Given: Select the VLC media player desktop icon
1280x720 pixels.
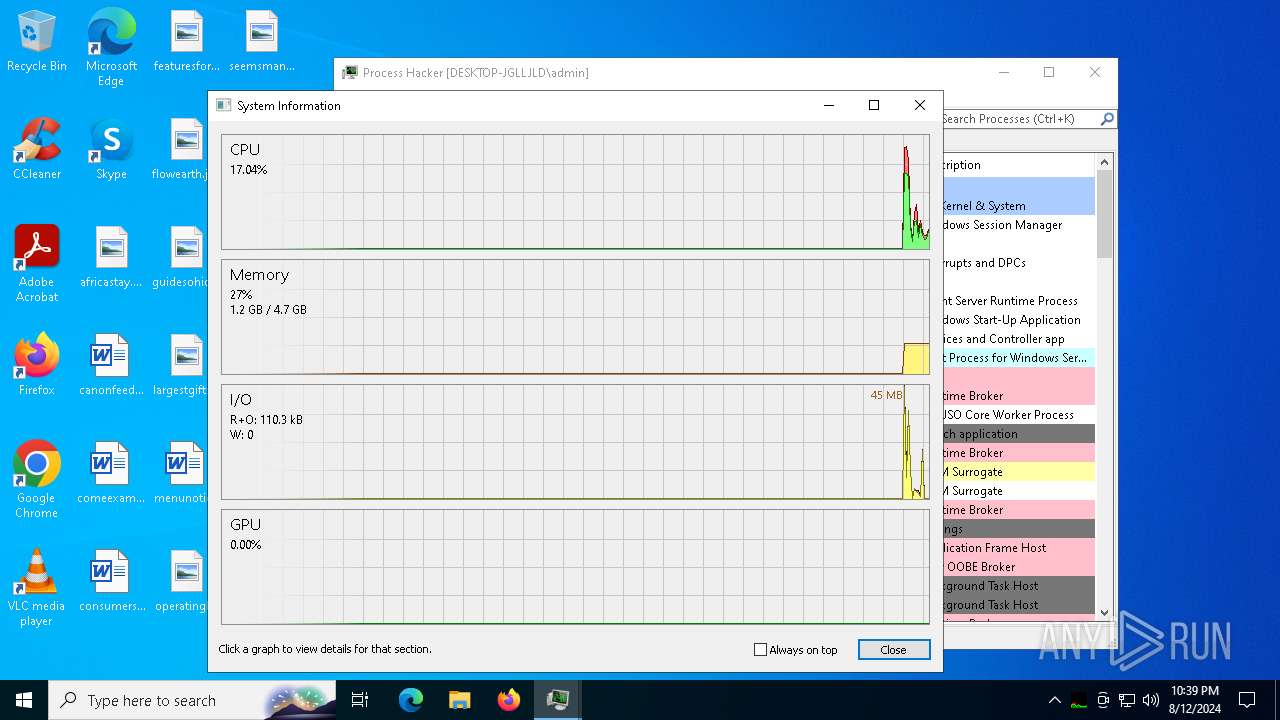Looking at the screenshot, I should coord(37,587).
